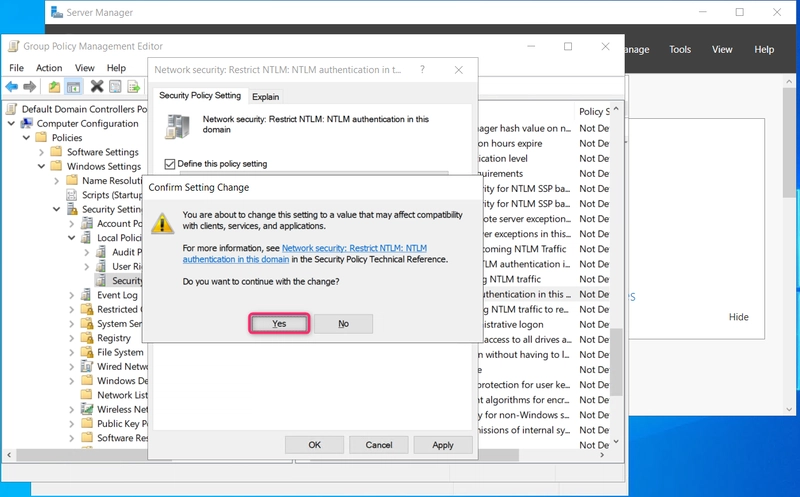
Task: Click the Policies folder icon
Action: point(41,137)
